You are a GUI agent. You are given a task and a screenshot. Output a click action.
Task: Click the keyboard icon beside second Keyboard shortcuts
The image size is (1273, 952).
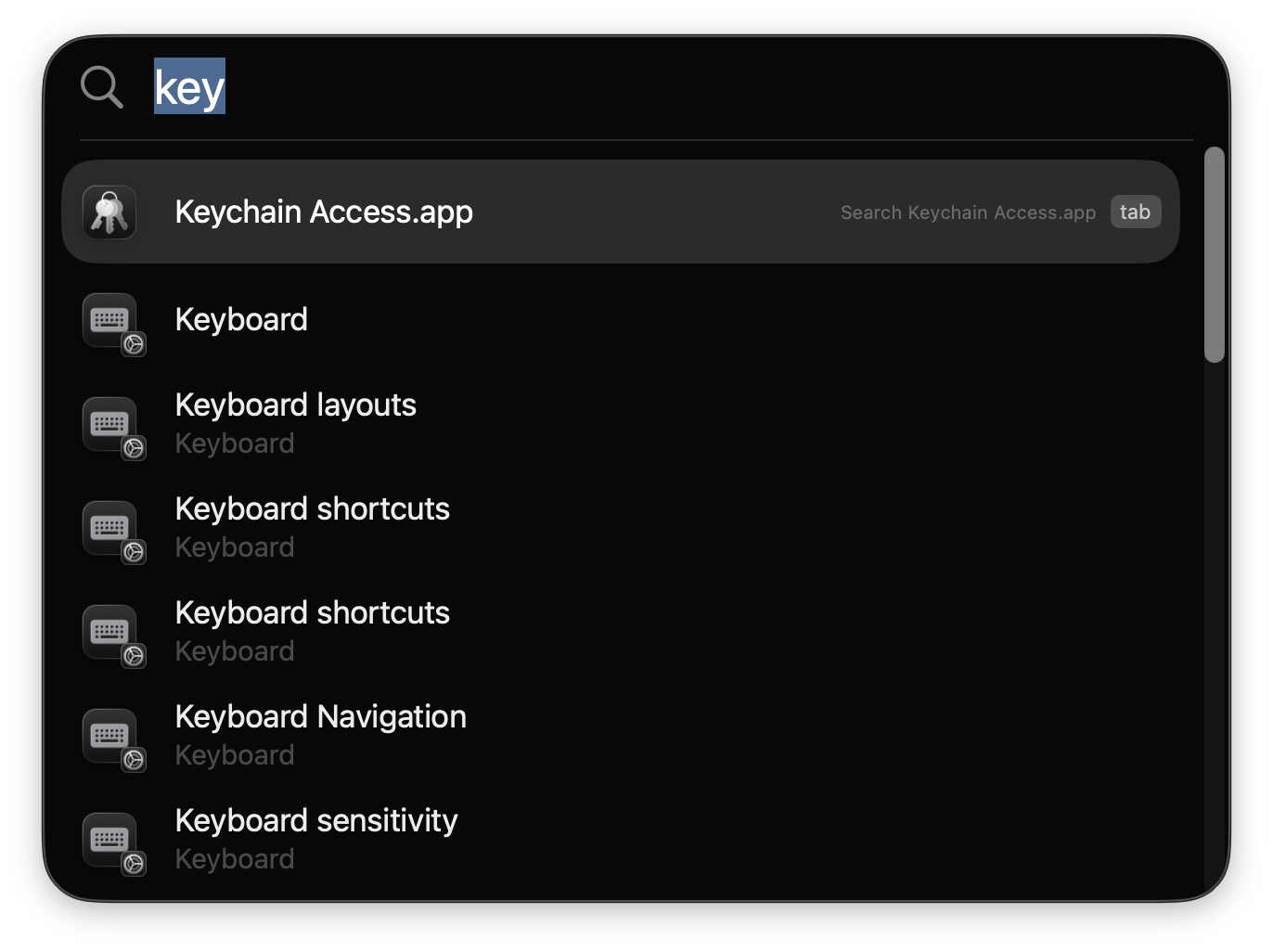click(109, 635)
